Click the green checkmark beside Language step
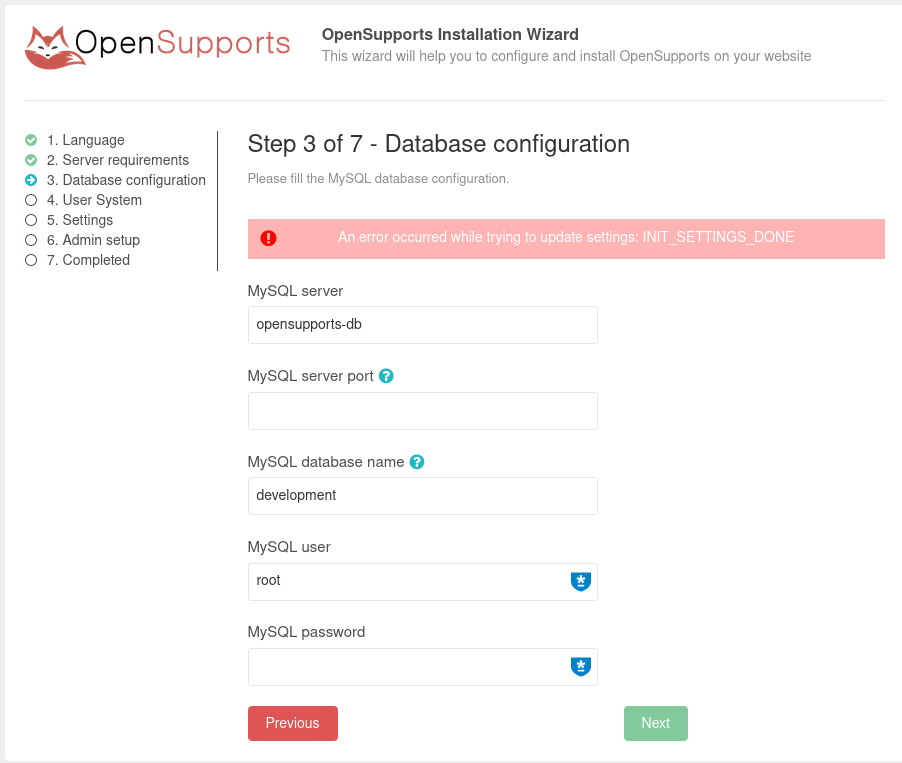This screenshot has width=902, height=763. tap(31, 140)
